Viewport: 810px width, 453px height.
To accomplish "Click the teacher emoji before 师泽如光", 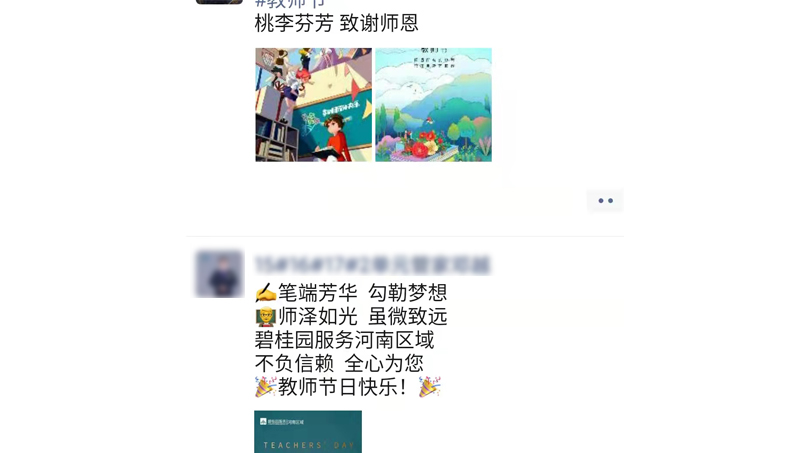I will (266, 317).
